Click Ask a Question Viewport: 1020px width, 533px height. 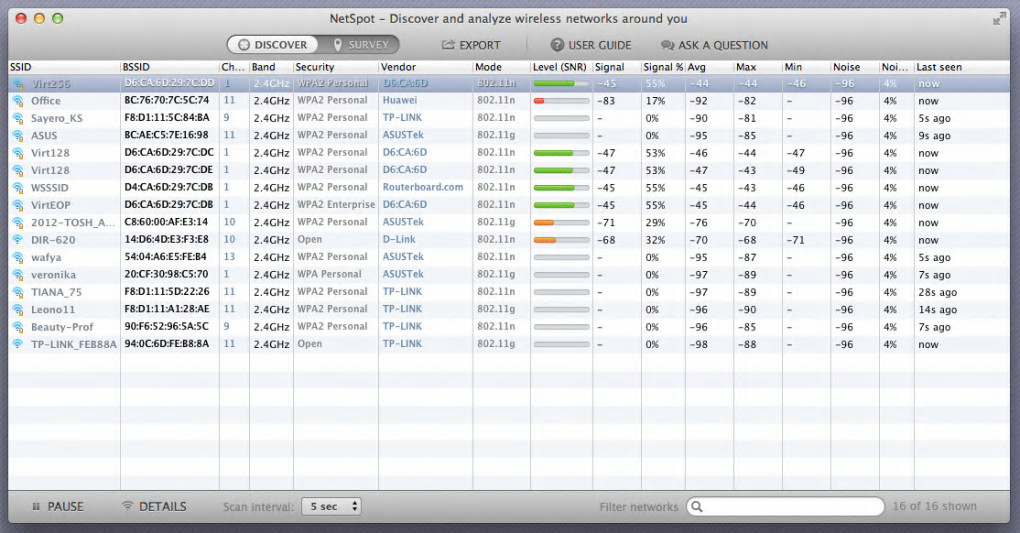pos(714,45)
